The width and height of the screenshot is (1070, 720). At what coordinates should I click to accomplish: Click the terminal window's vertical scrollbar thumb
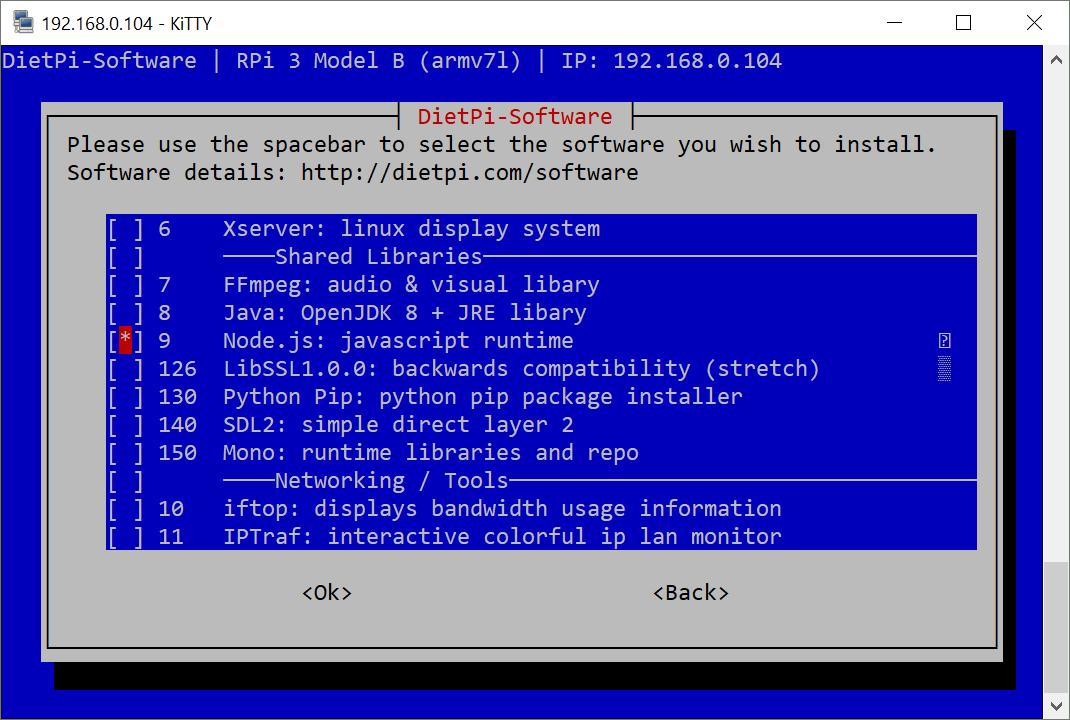tap(1056, 627)
